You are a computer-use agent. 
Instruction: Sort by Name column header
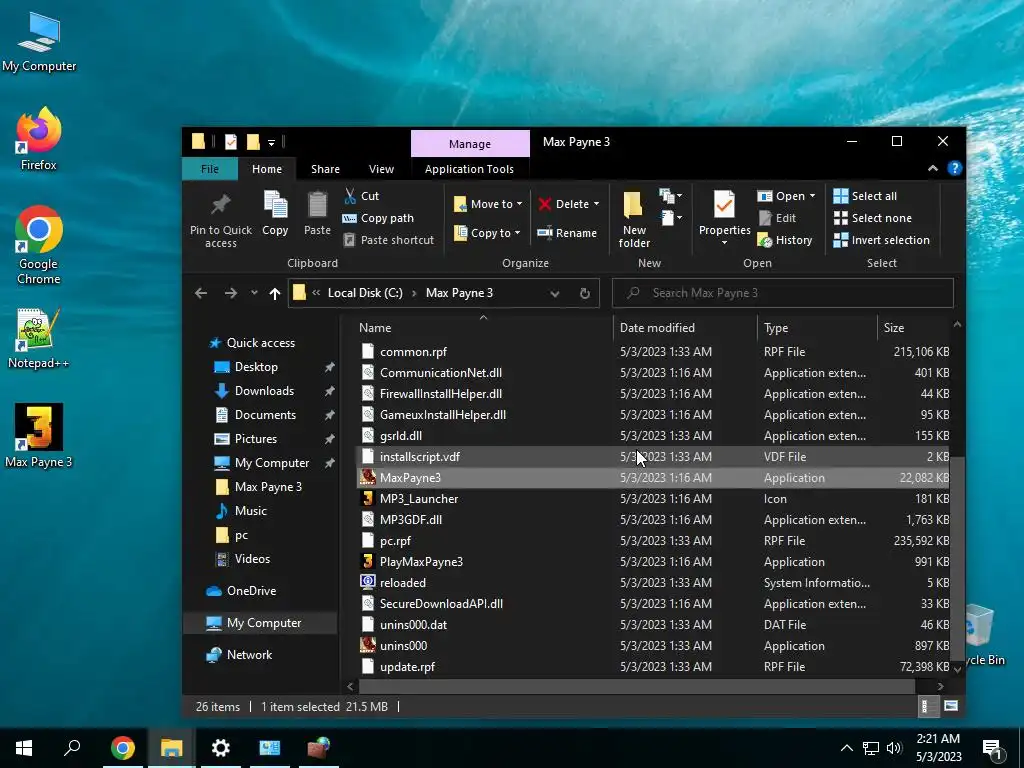(x=483, y=328)
